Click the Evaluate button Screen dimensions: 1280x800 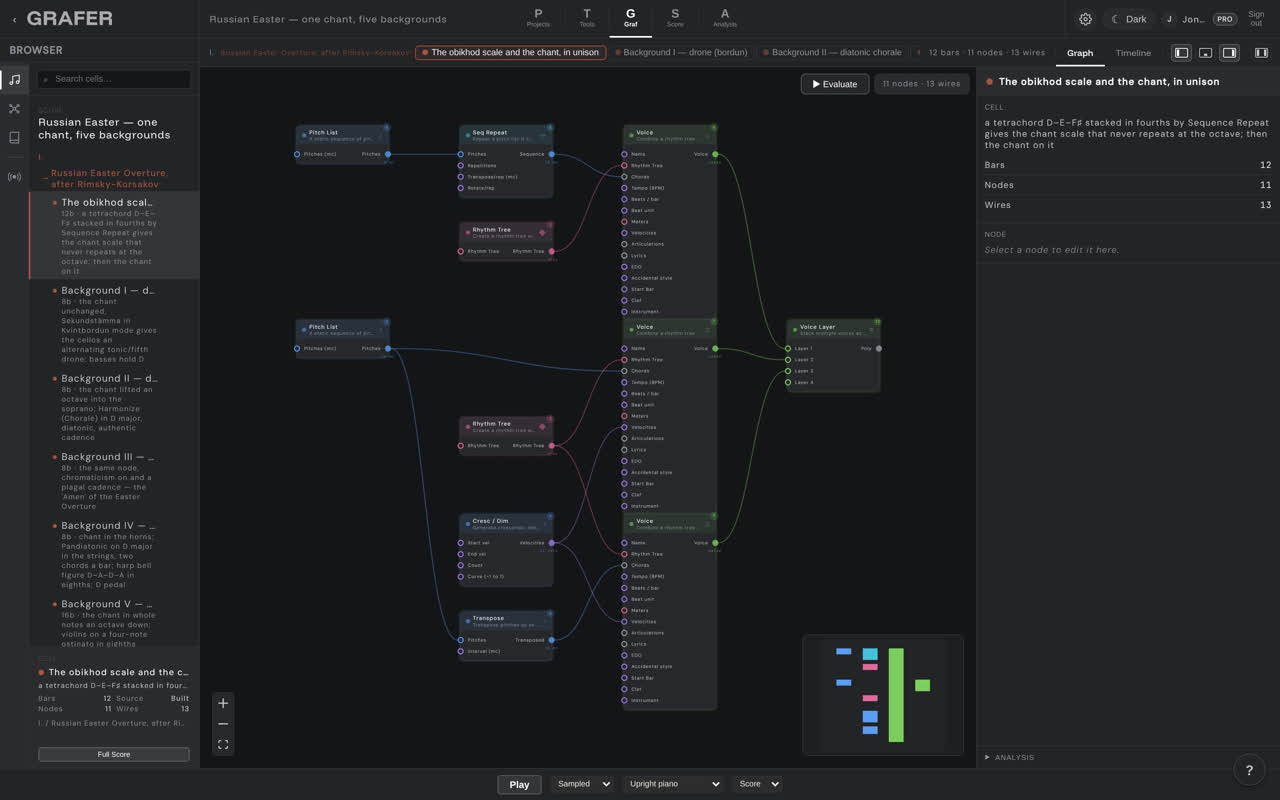coord(835,84)
